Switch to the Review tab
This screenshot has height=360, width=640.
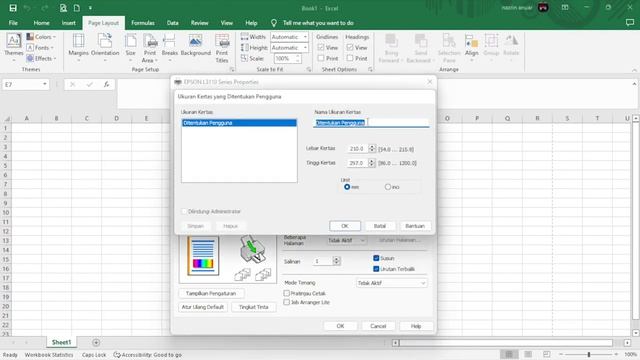coord(200,23)
